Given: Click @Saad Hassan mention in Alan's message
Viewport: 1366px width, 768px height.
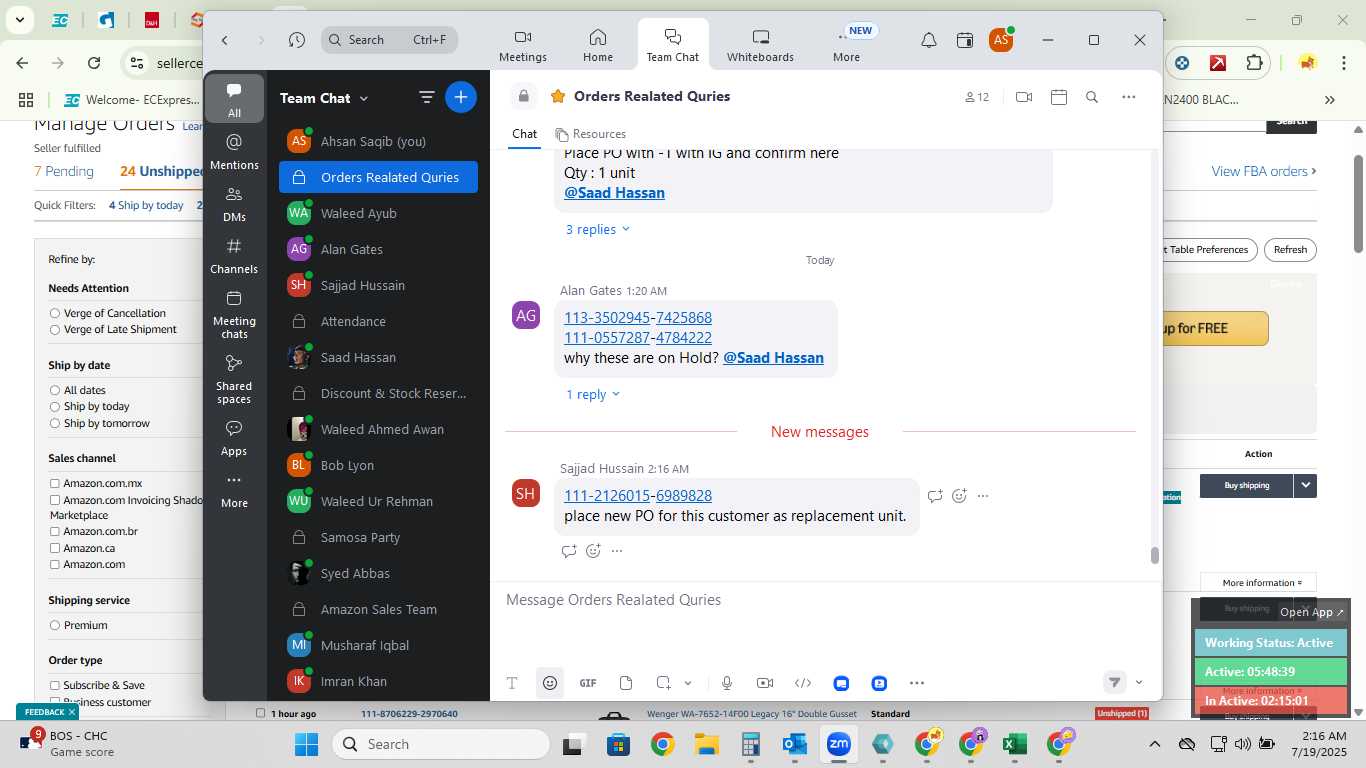Looking at the screenshot, I should pyautogui.click(x=773, y=357).
